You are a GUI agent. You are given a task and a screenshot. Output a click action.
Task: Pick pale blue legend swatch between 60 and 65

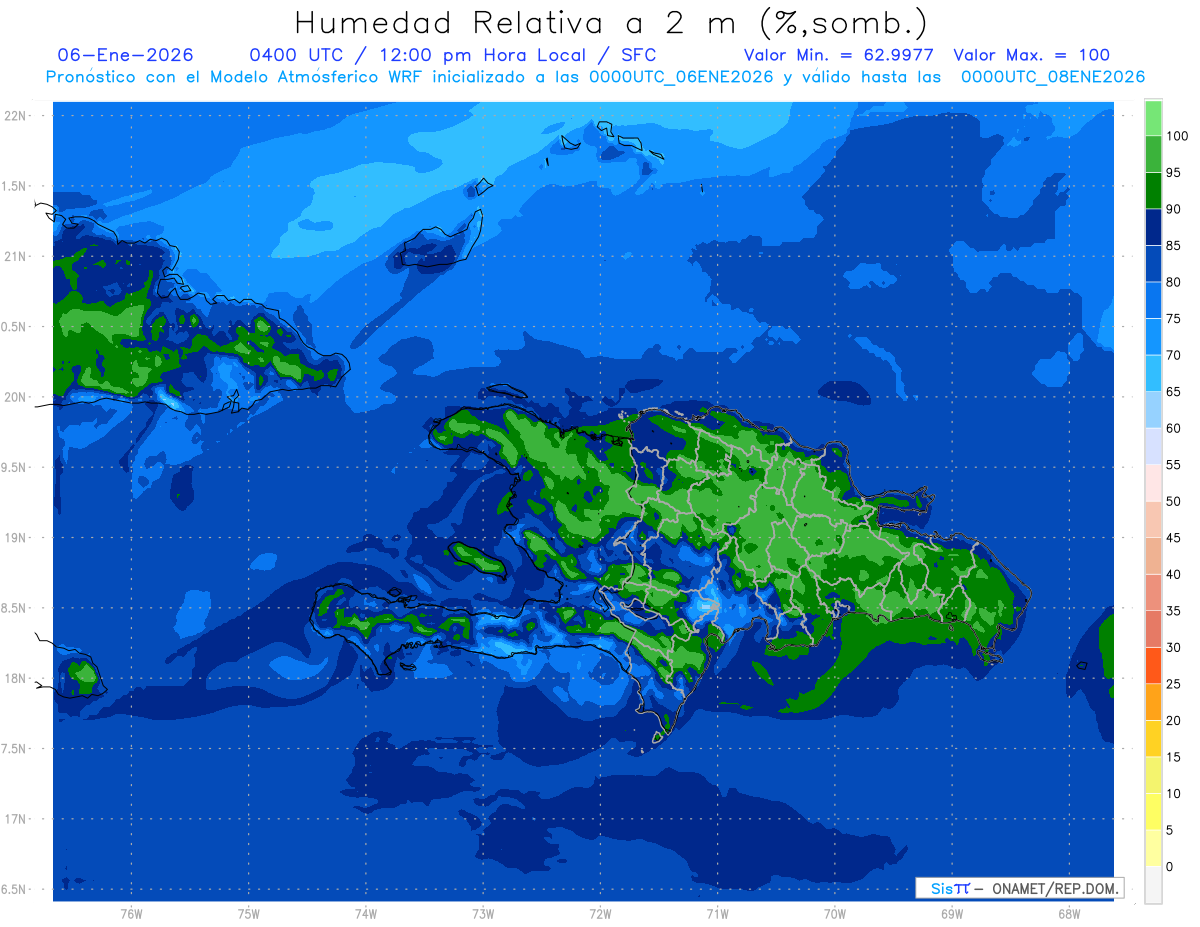tap(1153, 410)
